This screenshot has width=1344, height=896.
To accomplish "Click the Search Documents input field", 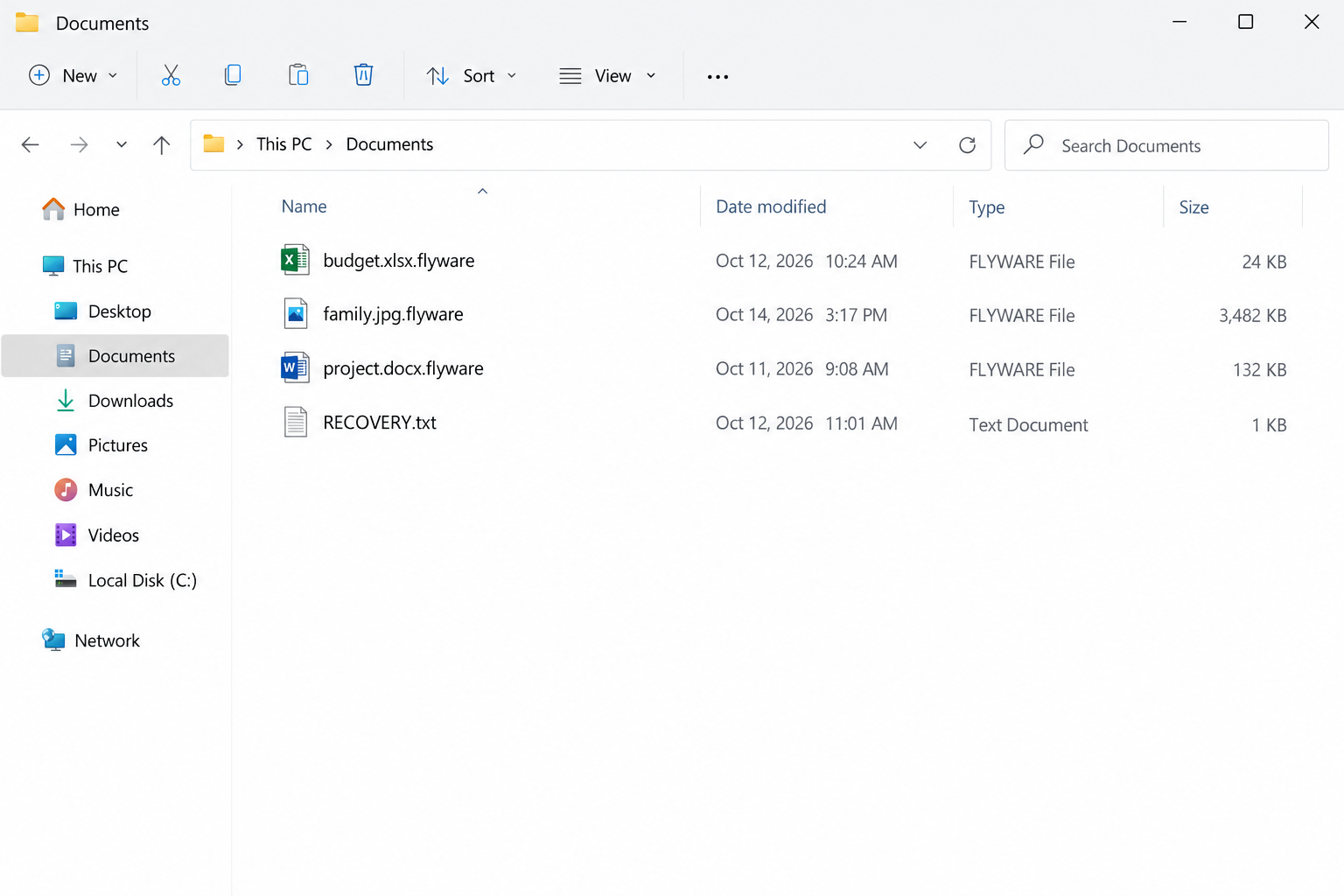I will [x=1166, y=145].
